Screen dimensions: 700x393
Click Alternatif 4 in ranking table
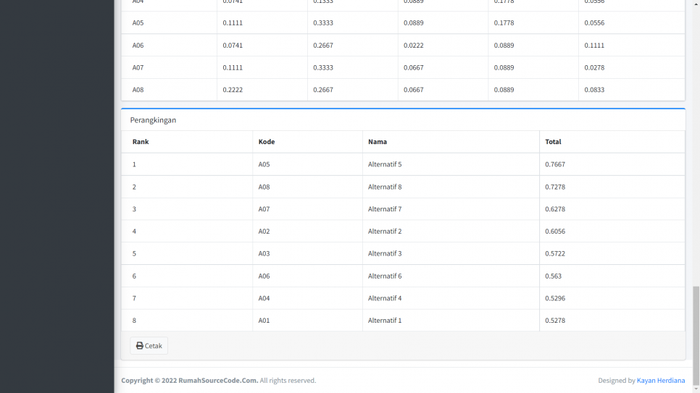click(x=385, y=298)
